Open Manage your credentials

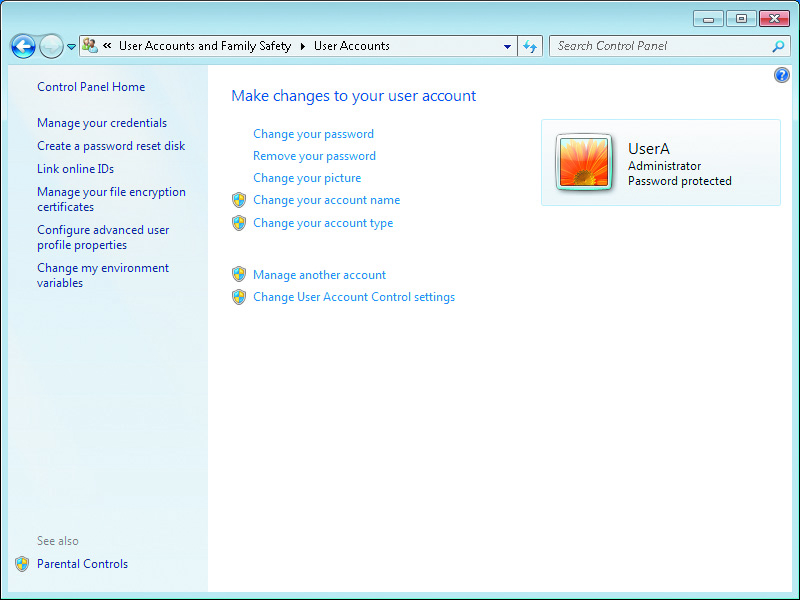102,123
